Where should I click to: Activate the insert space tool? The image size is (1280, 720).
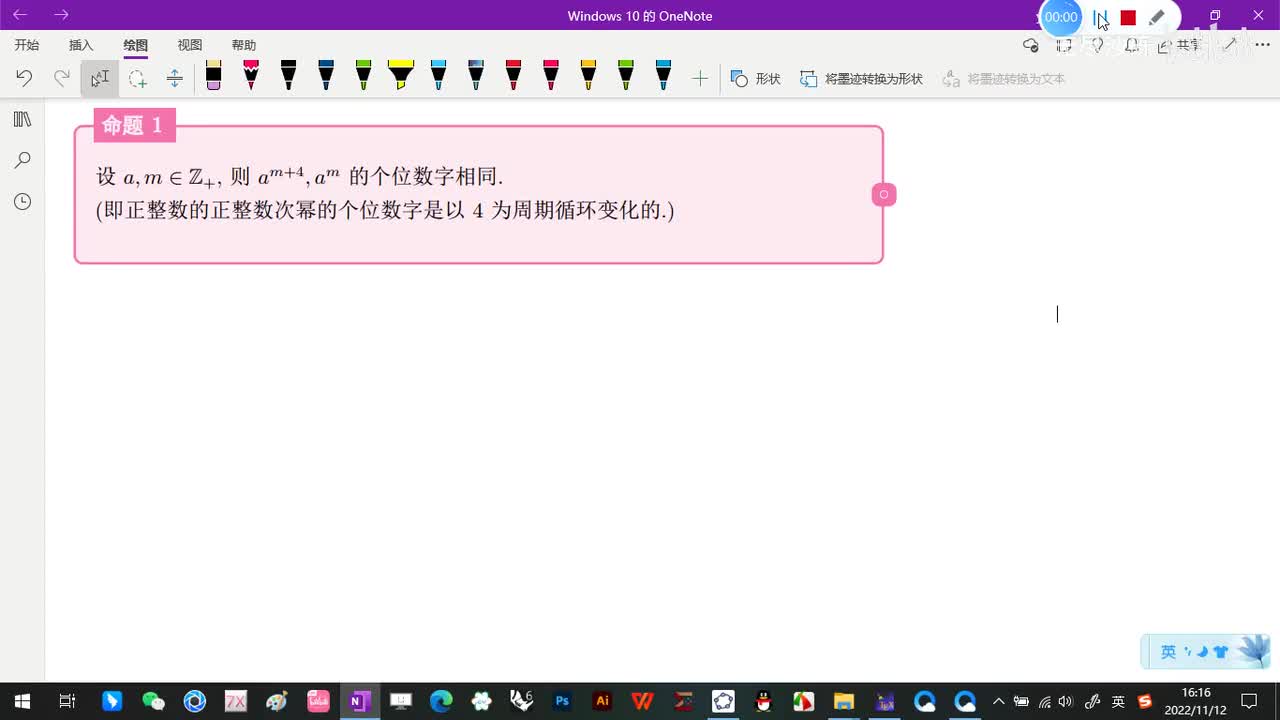[174, 78]
